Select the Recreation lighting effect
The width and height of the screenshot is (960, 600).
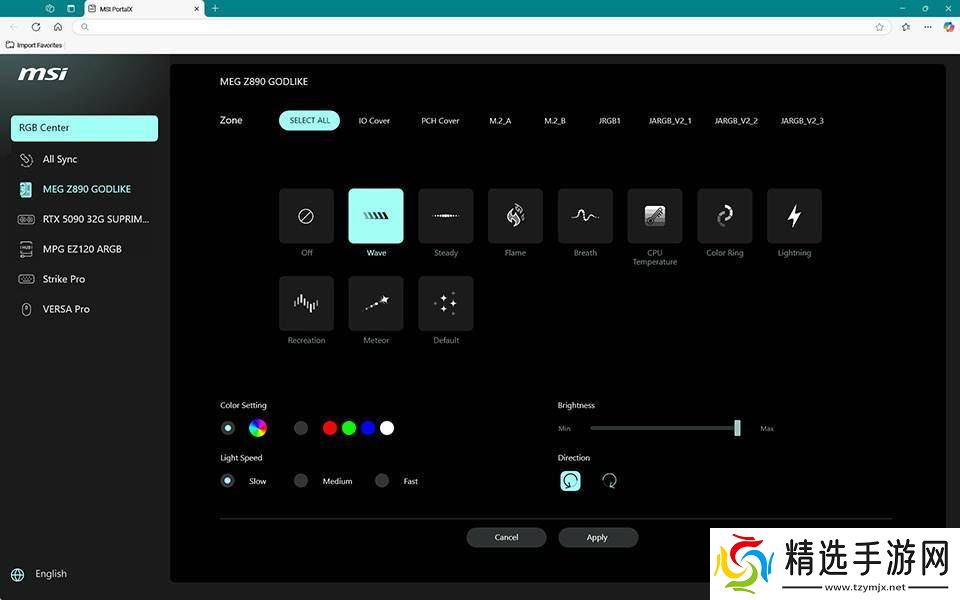coord(306,304)
